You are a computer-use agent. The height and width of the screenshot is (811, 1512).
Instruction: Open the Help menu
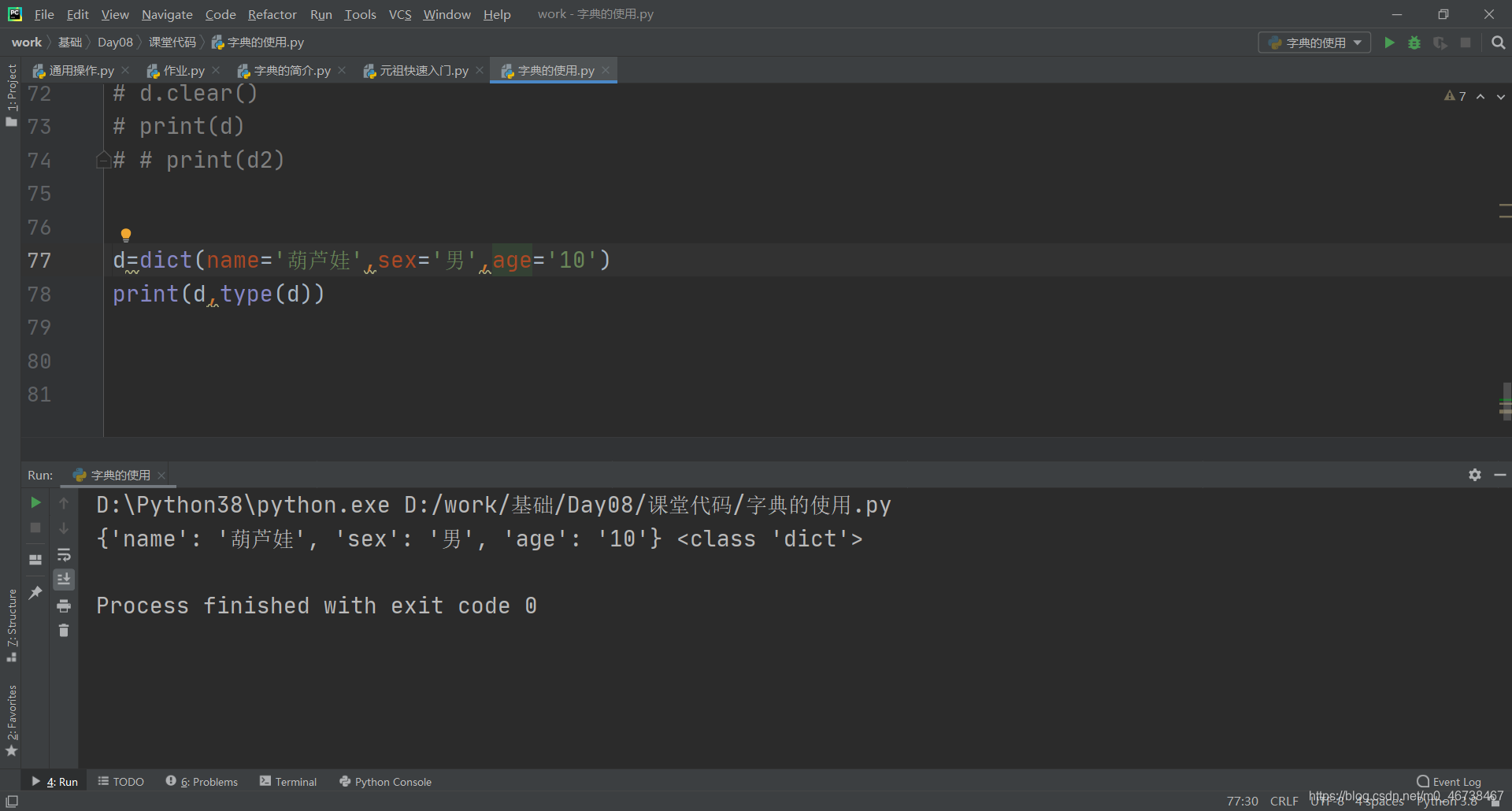pyautogui.click(x=497, y=14)
